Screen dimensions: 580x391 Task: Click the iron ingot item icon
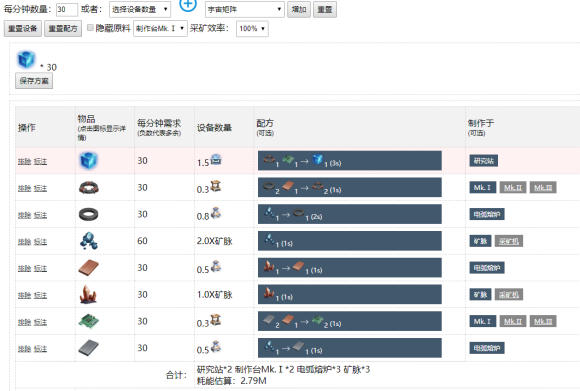coord(89,348)
